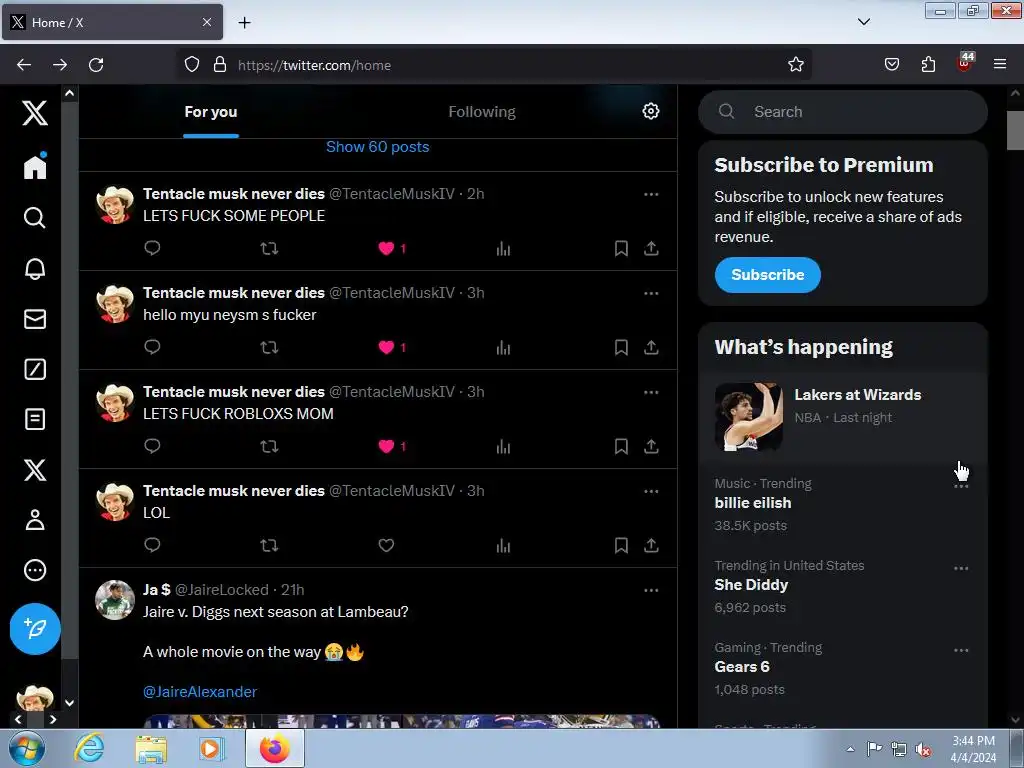The width and height of the screenshot is (1024, 768).
Task: Open More circle icon in the sidebar
Action: (x=35, y=570)
